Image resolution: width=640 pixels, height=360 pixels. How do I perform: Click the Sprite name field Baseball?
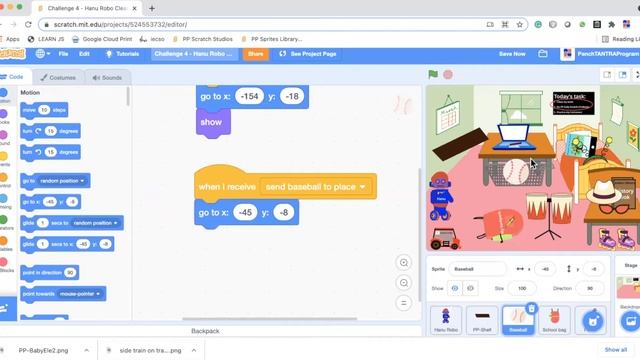click(x=477, y=269)
